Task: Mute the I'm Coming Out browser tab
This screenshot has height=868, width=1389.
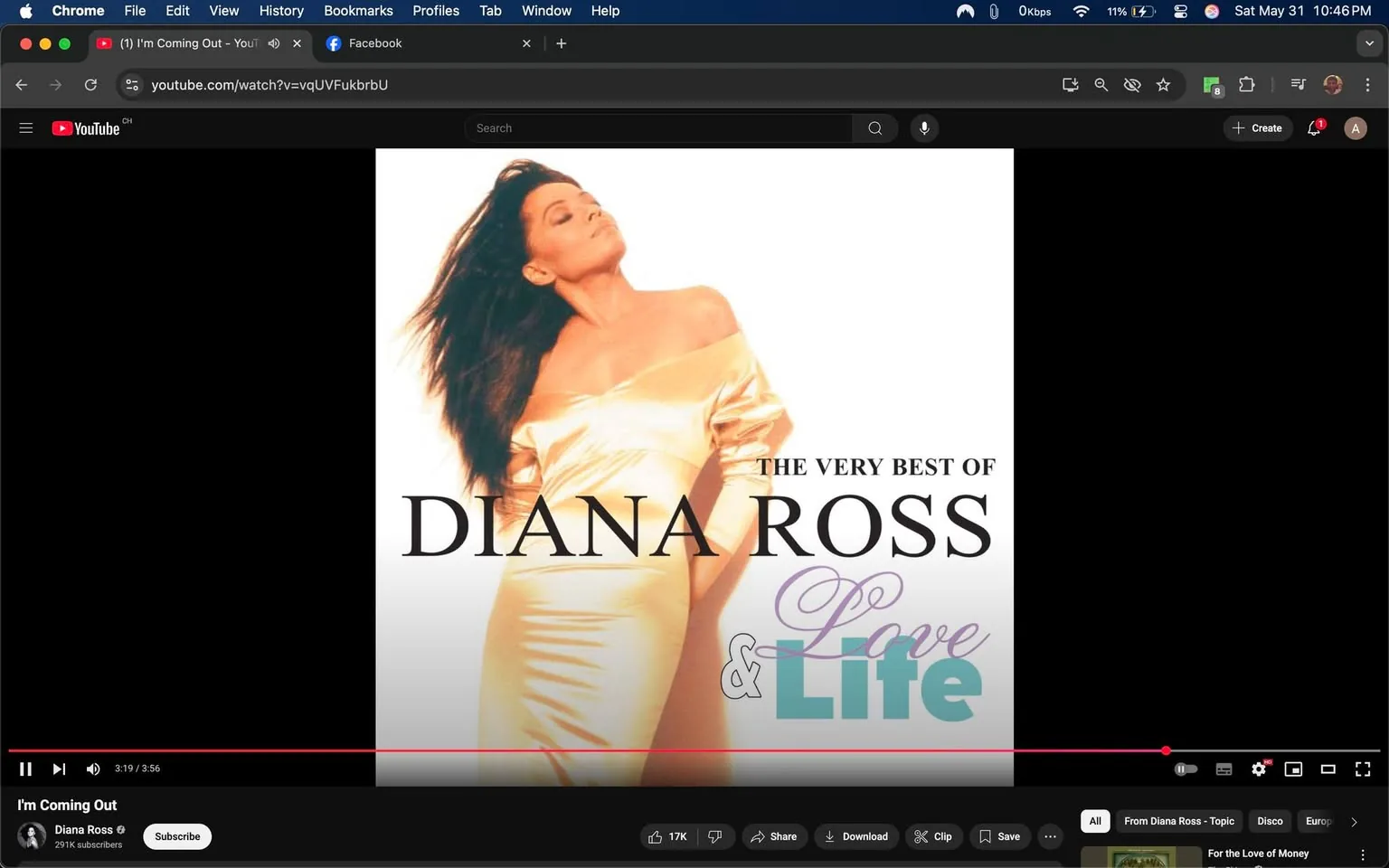Action: (274, 42)
